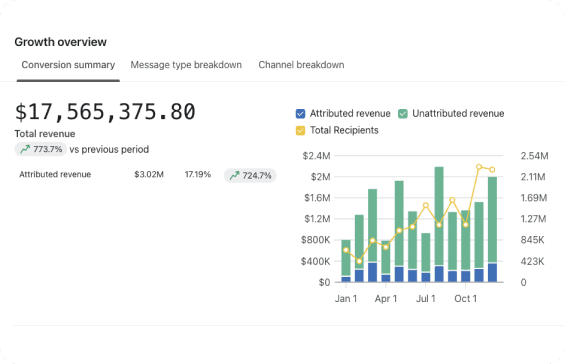This screenshot has width=564, height=364.
Task: Click the vs previous period text
Action: pyautogui.click(x=109, y=149)
